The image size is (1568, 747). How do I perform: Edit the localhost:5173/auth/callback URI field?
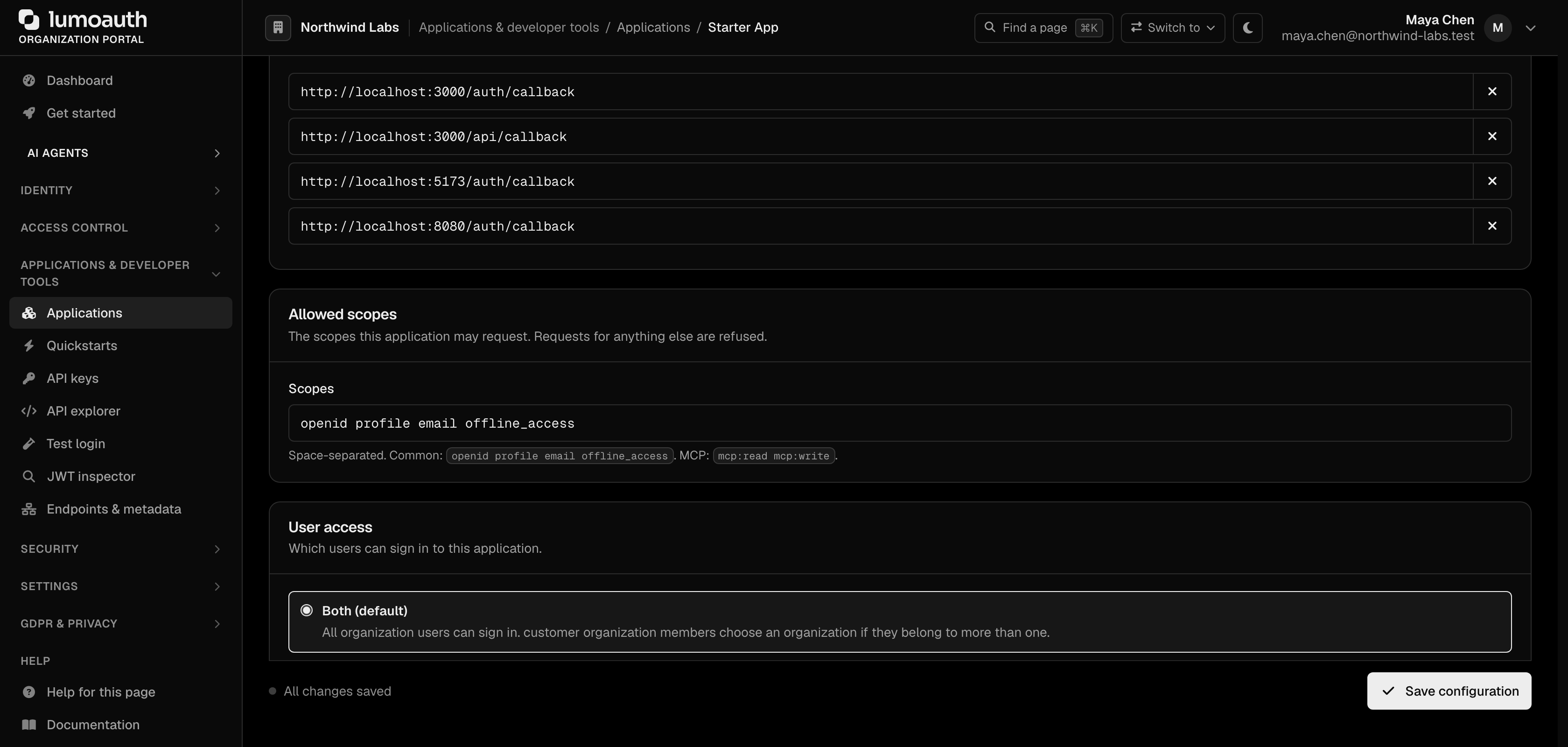(881, 181)
